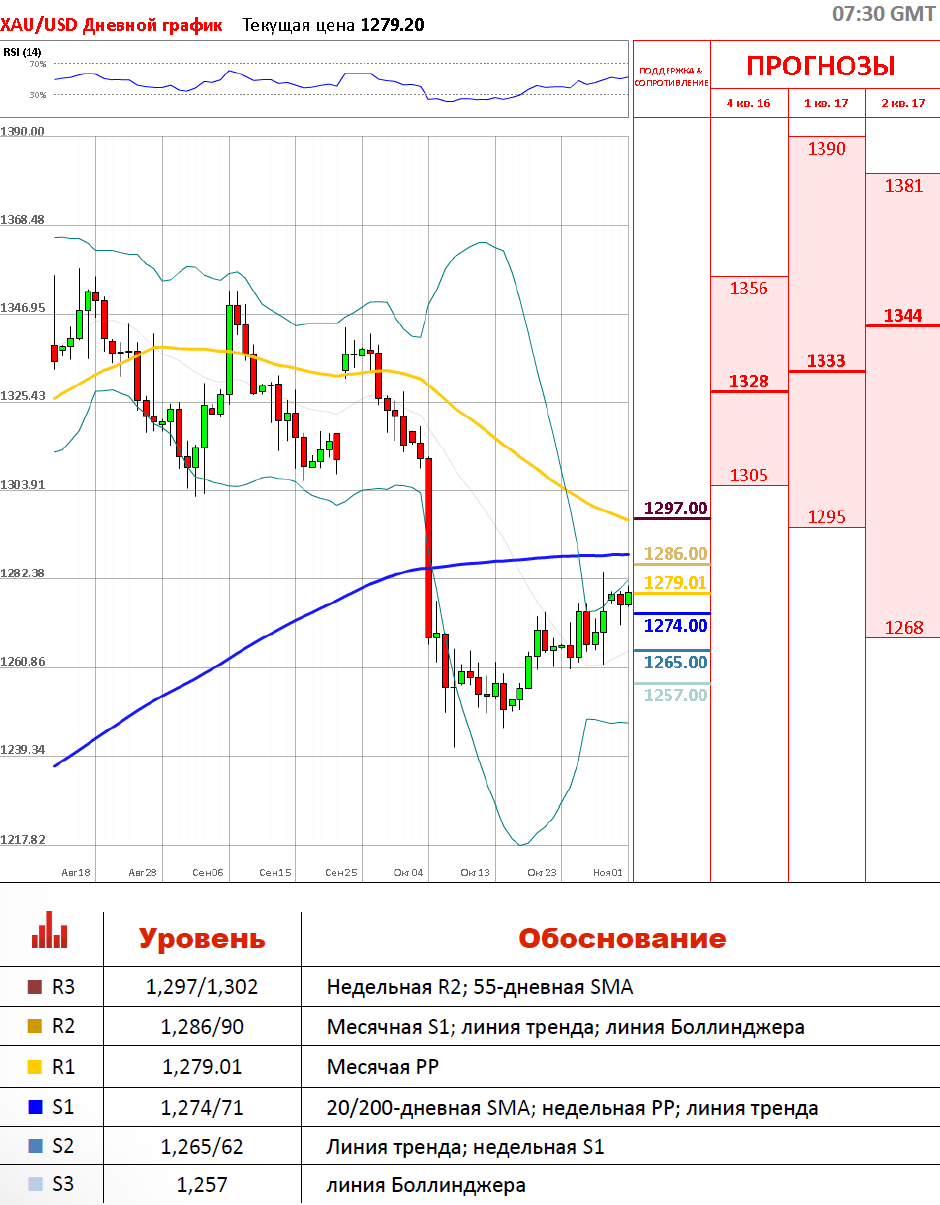The image size is (940, 1205).
Task: Click the light blue S3 color square
Action: pyautogui.click(x=36, y=1186)
